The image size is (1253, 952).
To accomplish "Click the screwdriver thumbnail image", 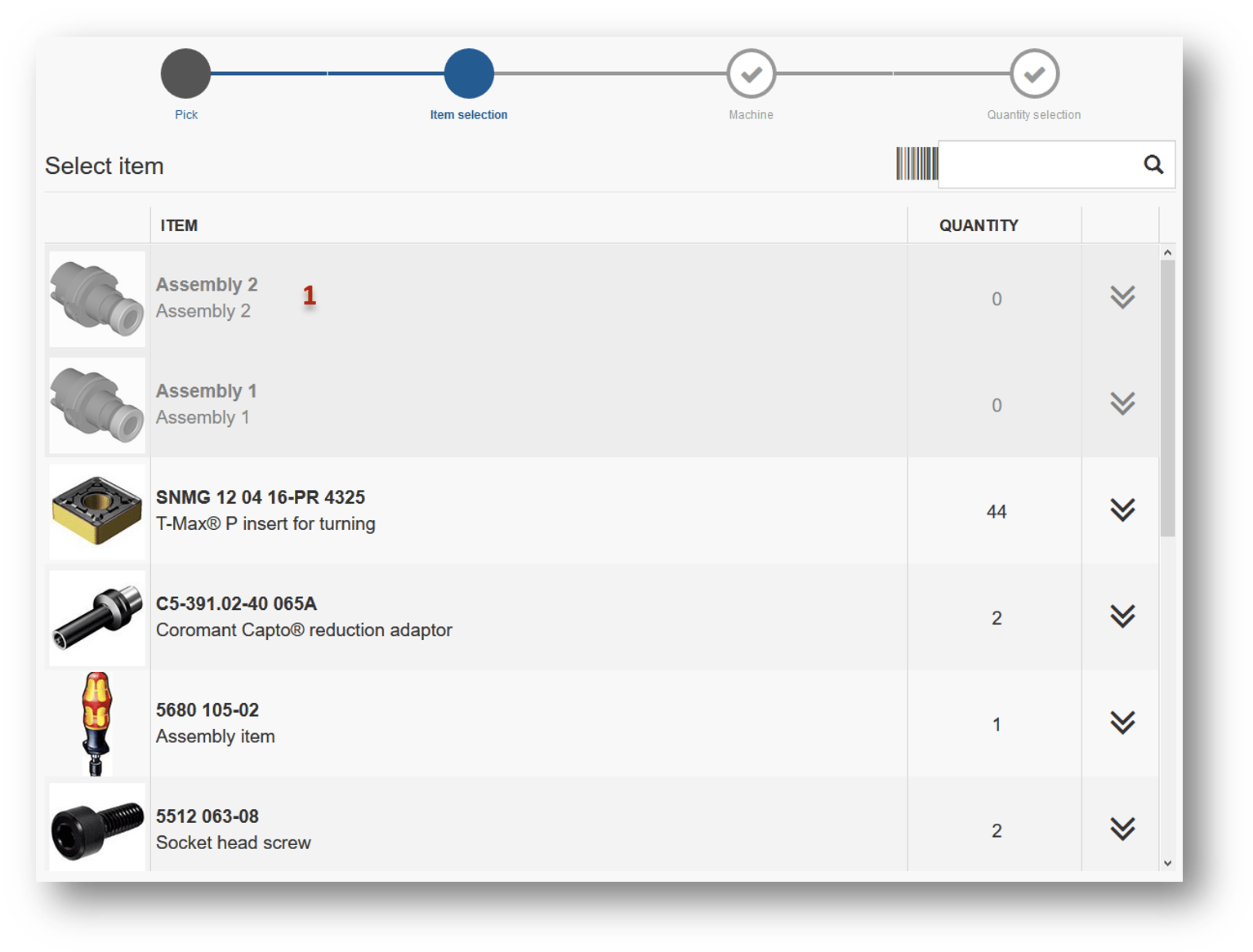I will click(97, 723).
